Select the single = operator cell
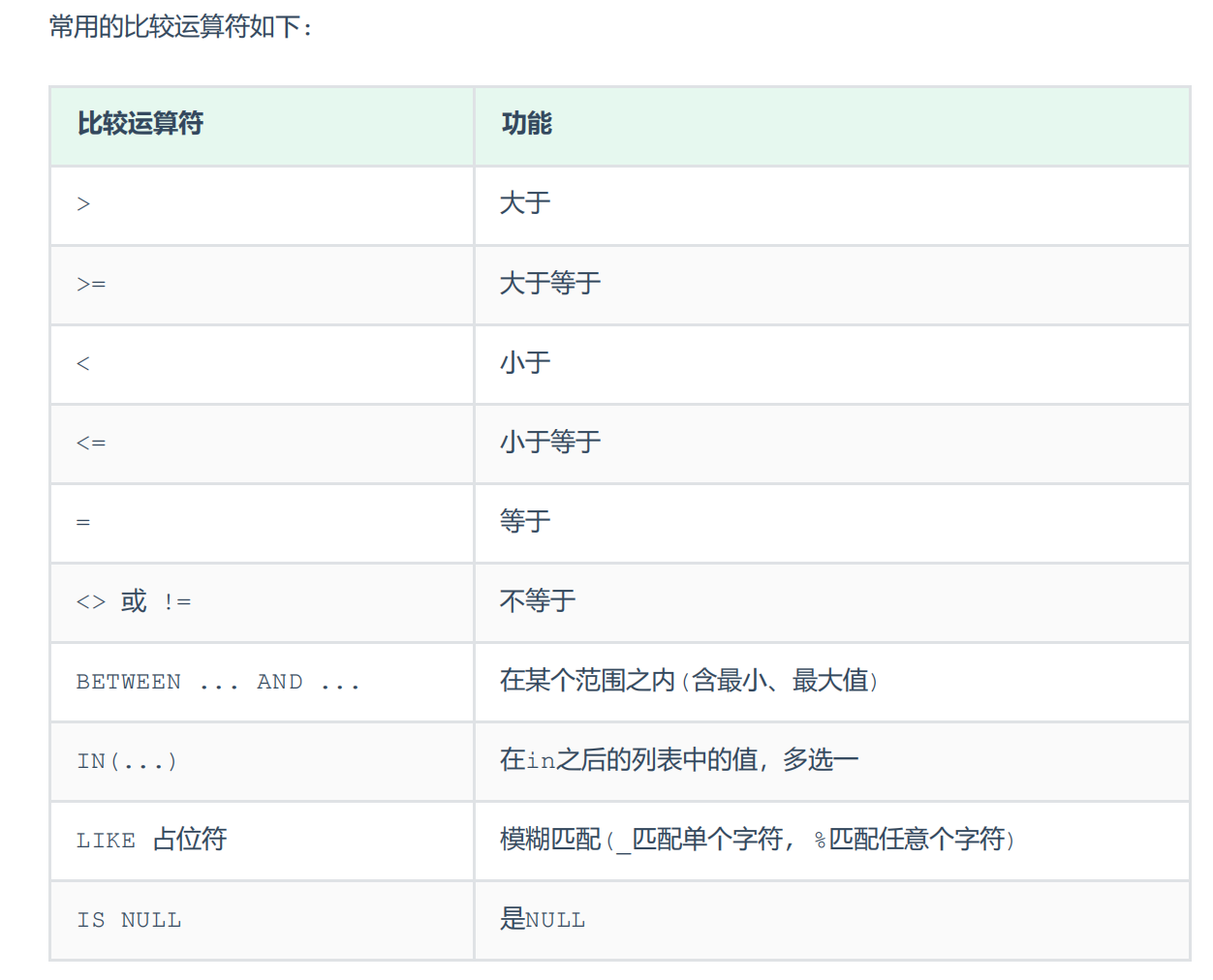 tap(262, 523)
